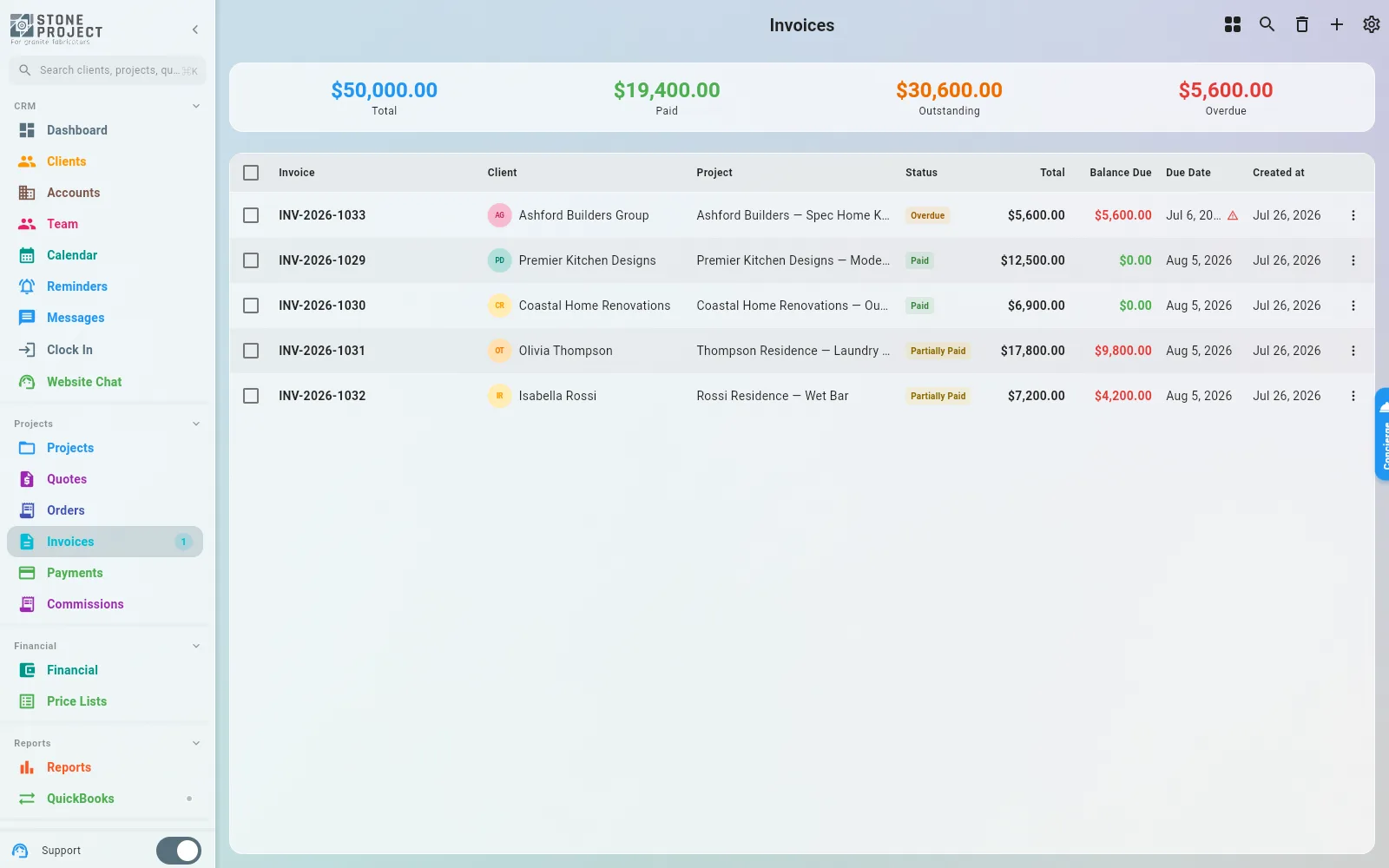Select all invoices with header checkbox
The width and height of the screenshot is (1389, 868).
click(x=251, y=173)
